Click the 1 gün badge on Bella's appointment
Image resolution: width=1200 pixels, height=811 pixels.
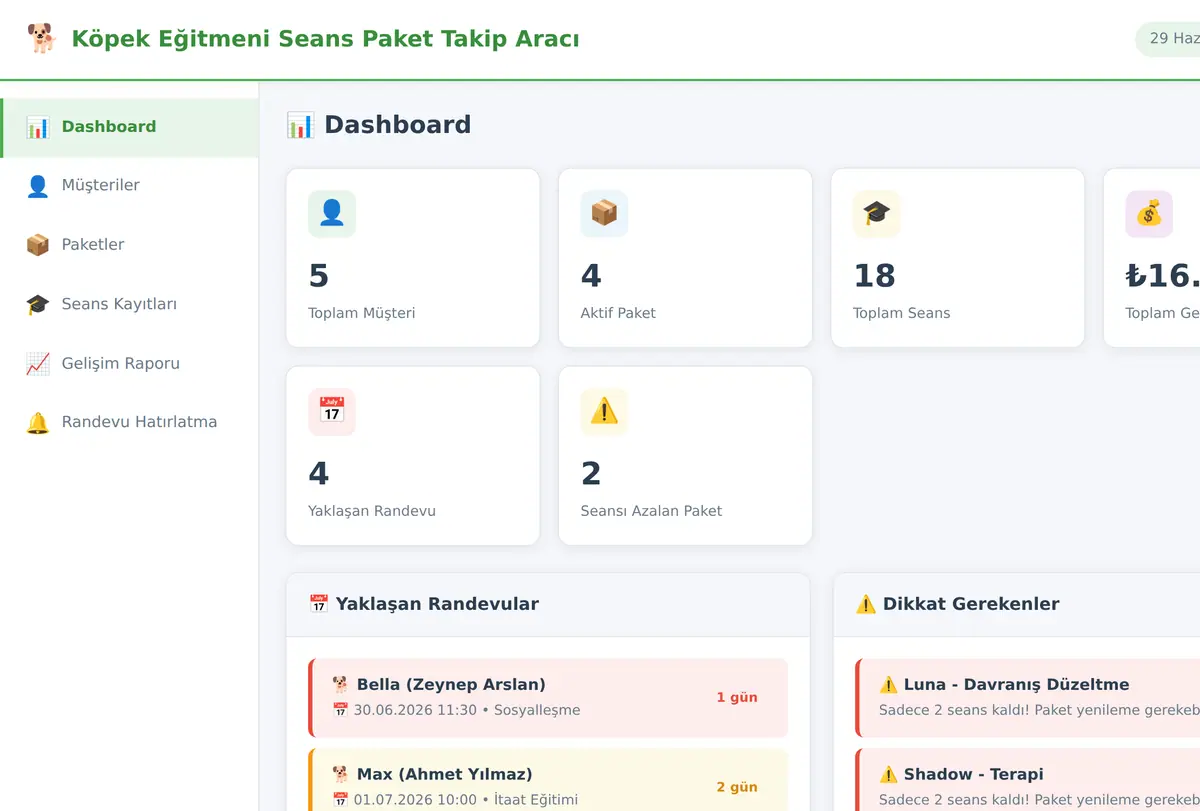tap(737, 698)
